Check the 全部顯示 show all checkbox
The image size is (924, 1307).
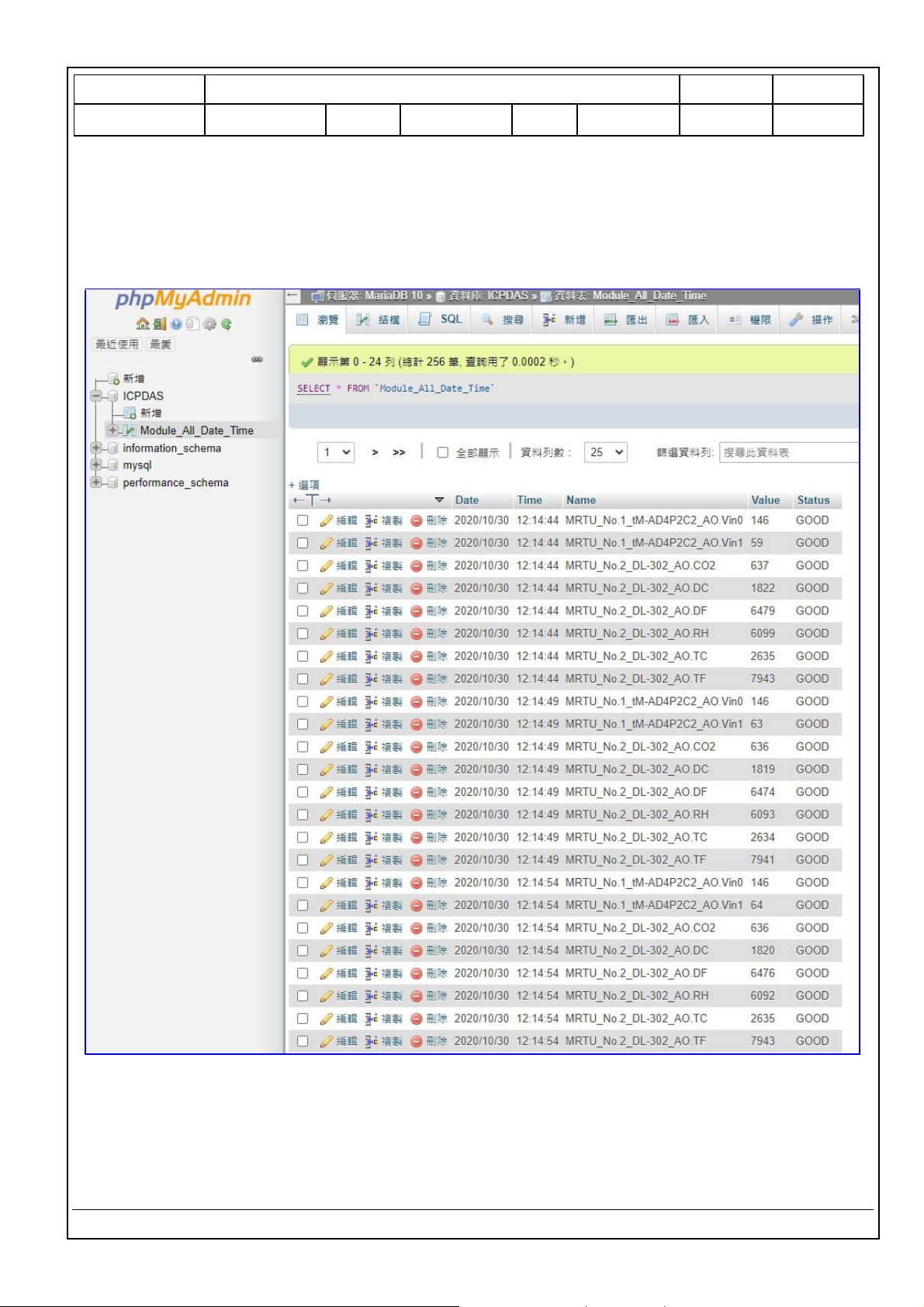click(443, 453)
